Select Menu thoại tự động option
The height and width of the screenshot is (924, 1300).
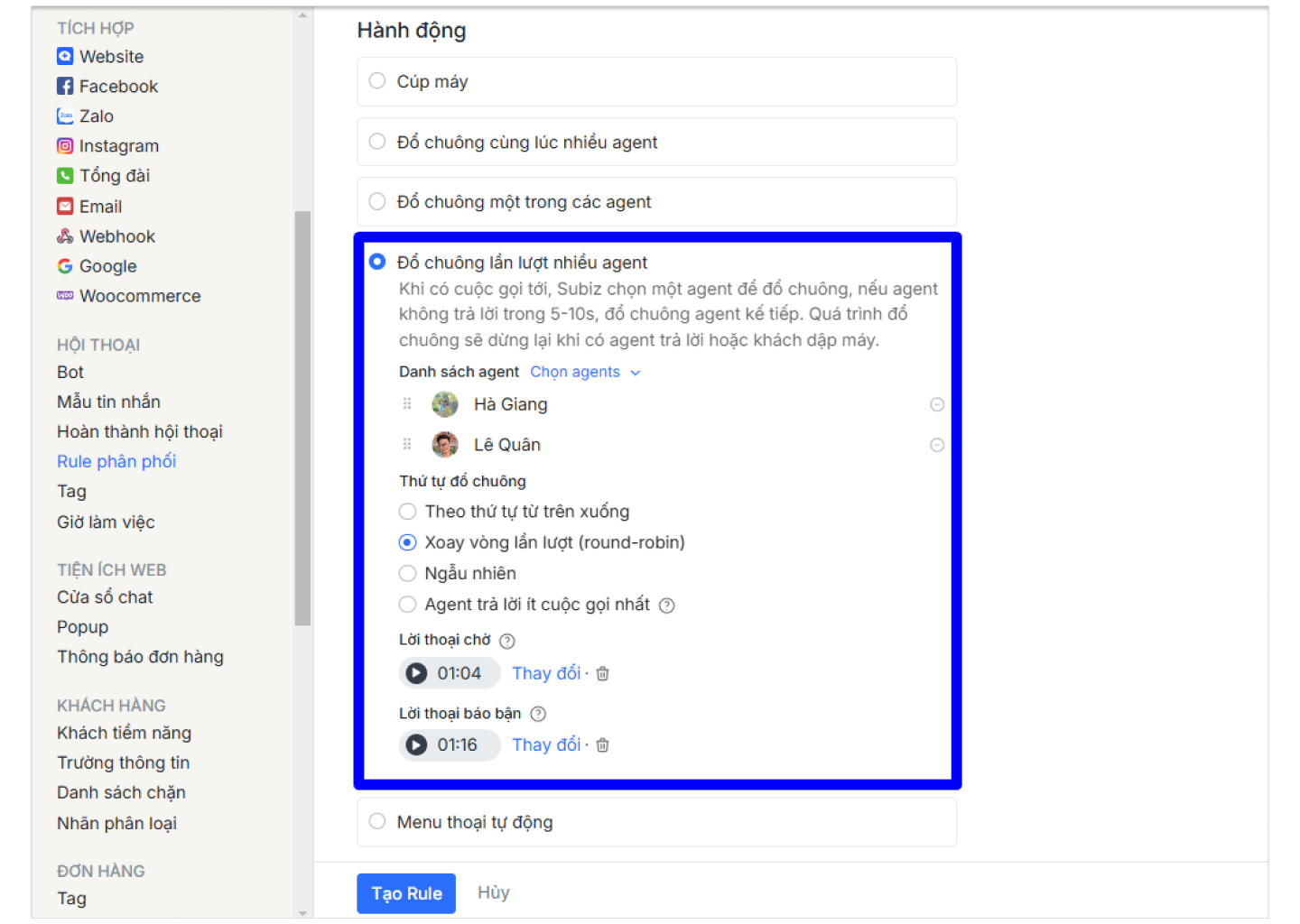click(x=377, y=821)
